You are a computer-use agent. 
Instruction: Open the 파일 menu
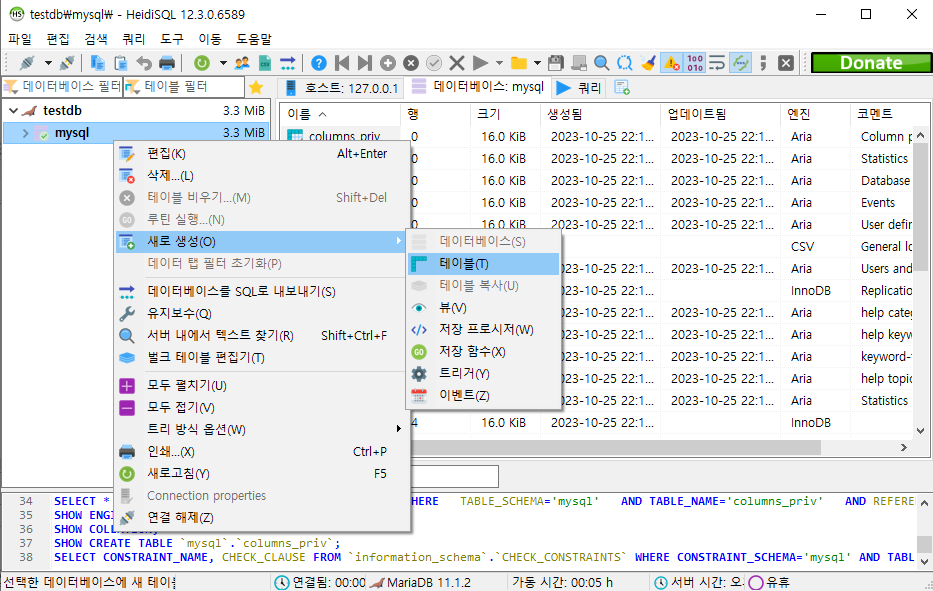pos(20,39)
